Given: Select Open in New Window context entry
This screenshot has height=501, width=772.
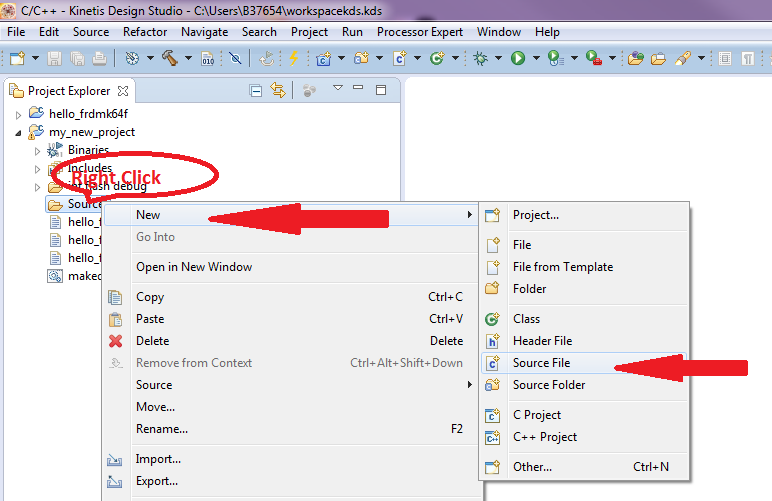Looking at the screenshot, I should tap(291, 267).
